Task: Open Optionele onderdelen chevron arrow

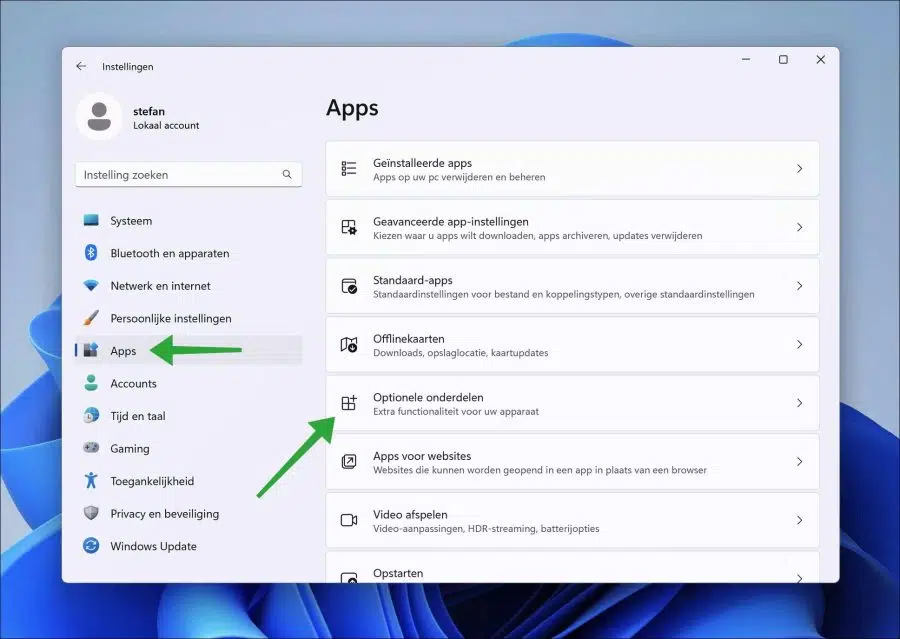Action: (800, 403)
